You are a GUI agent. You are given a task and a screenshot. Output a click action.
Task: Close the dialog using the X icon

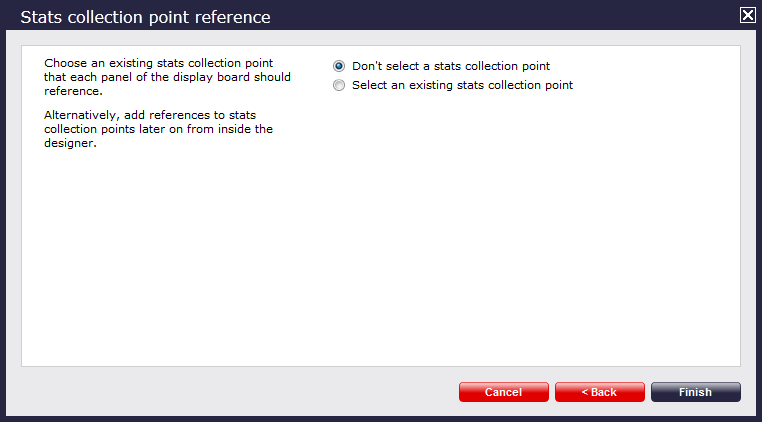pos(747,15)
